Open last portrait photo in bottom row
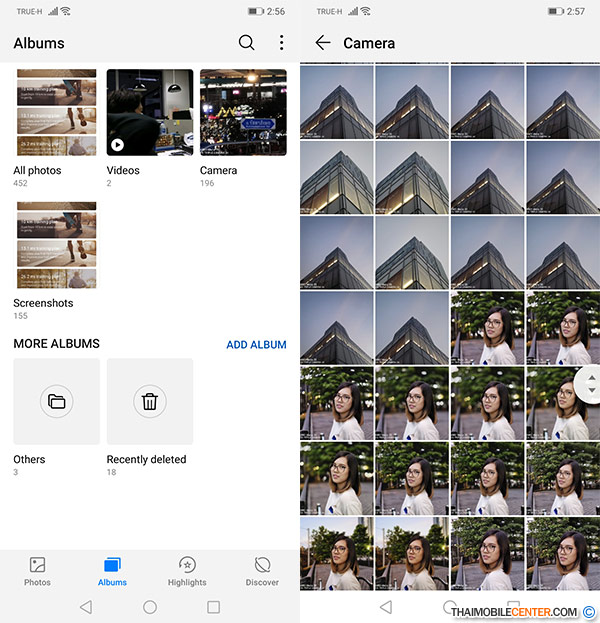Image resolution: width=600 pixels, height=623 pixels. tap(563, 553)
